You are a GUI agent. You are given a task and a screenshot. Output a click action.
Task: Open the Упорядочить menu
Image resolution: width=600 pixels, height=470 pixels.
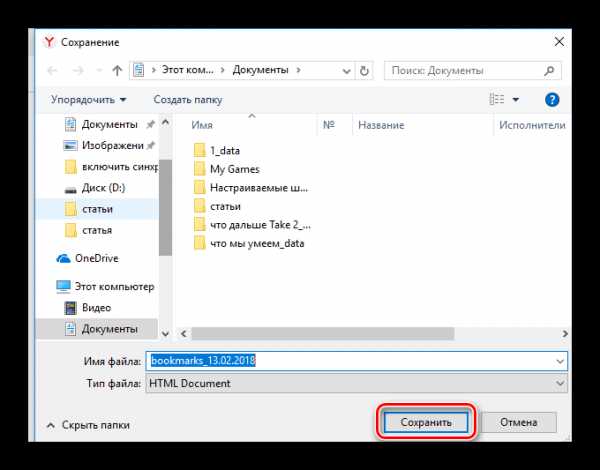pos(89,100)
